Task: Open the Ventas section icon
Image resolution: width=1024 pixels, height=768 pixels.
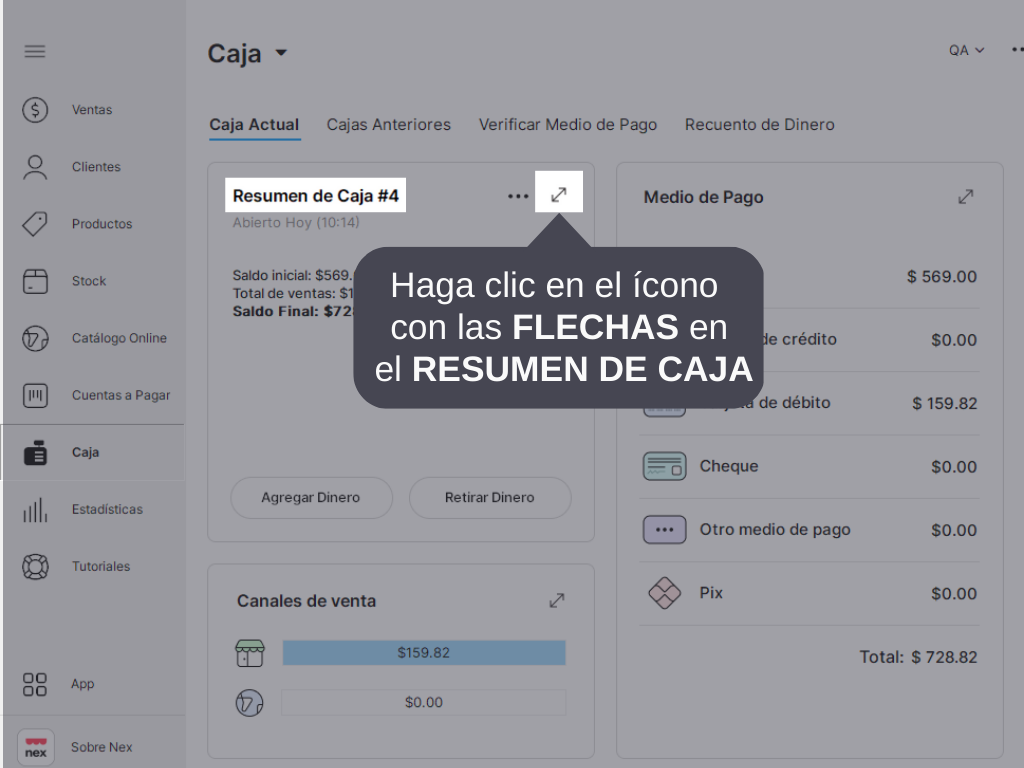Action: 35,110
